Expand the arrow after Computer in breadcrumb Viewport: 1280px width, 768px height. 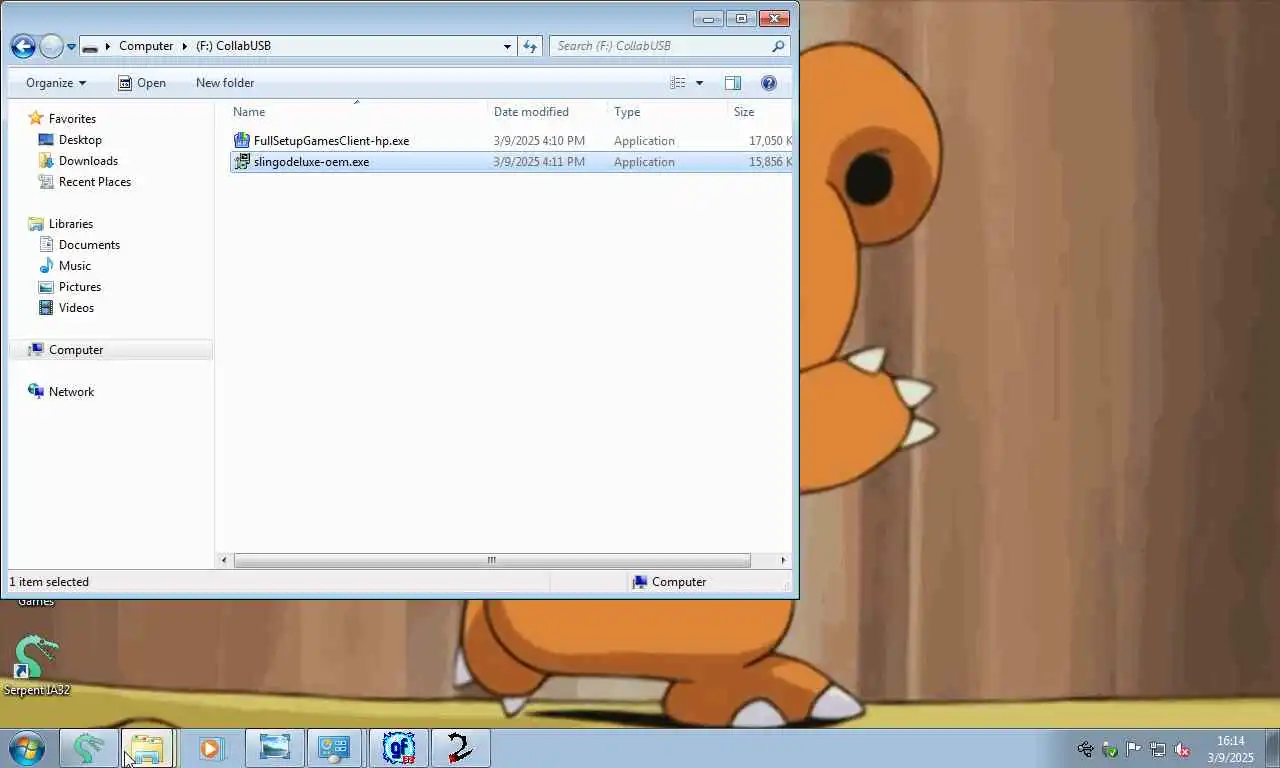185,46
